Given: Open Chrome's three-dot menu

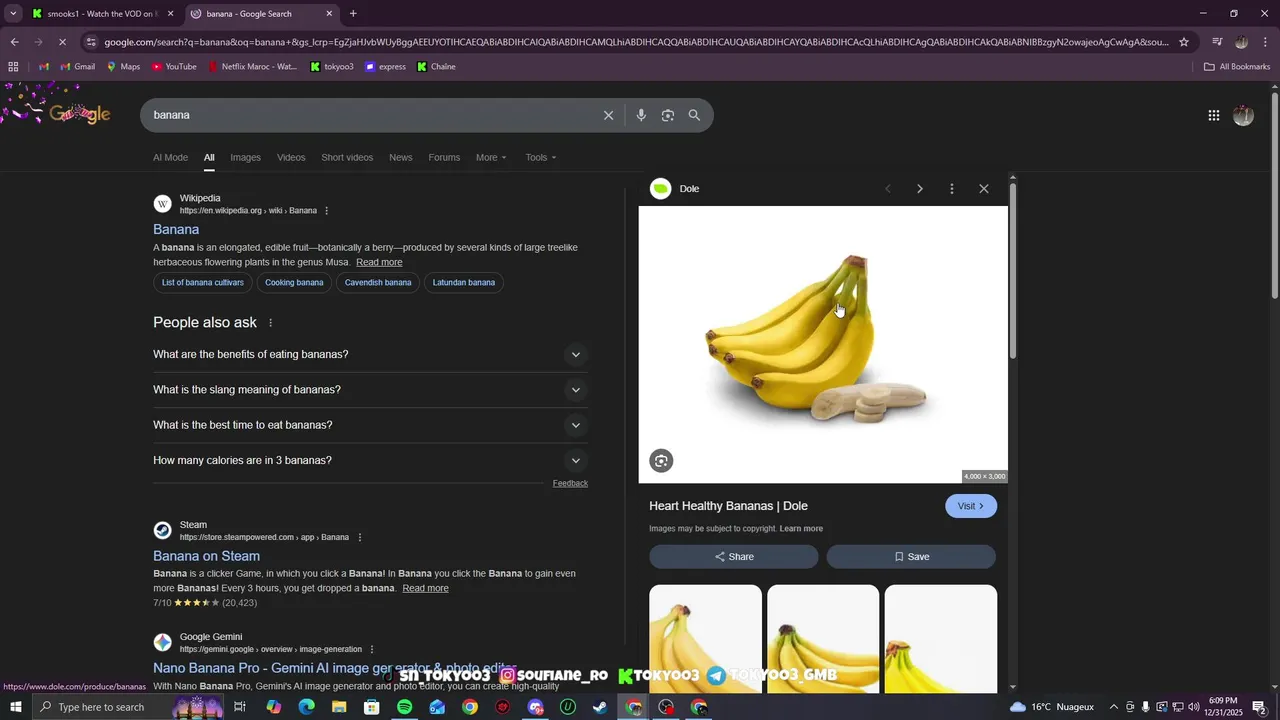Looking at the screenshot, I should pos(1266,42).
